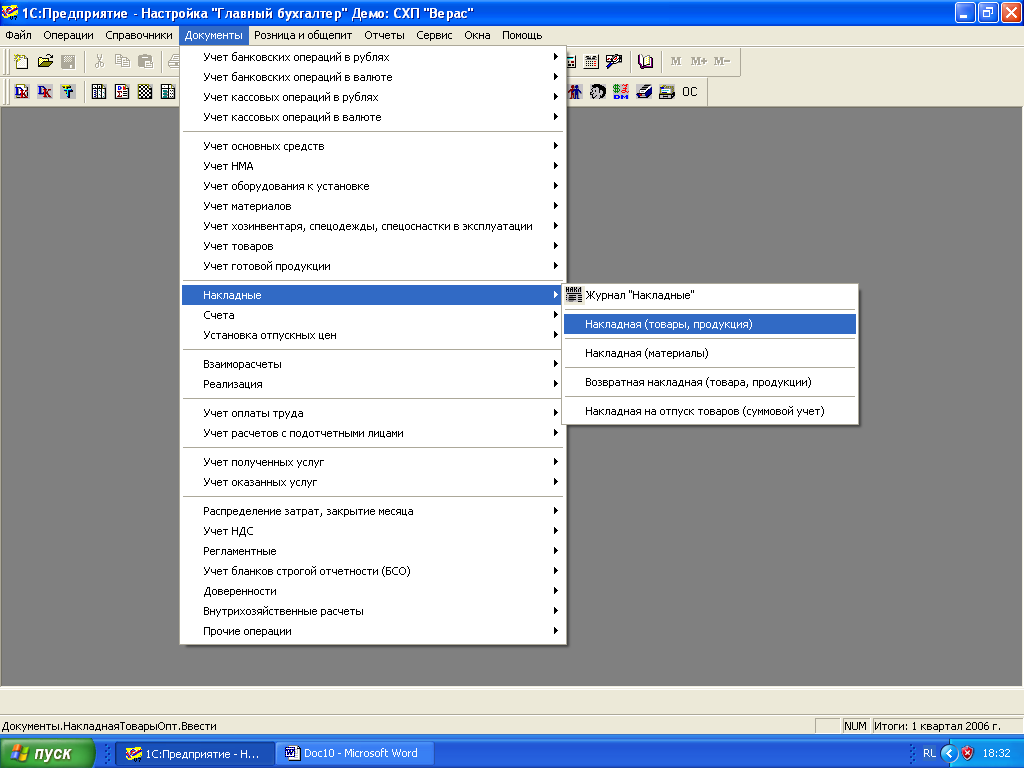
Task: Open the Операции menu
Action: [69, 35]
